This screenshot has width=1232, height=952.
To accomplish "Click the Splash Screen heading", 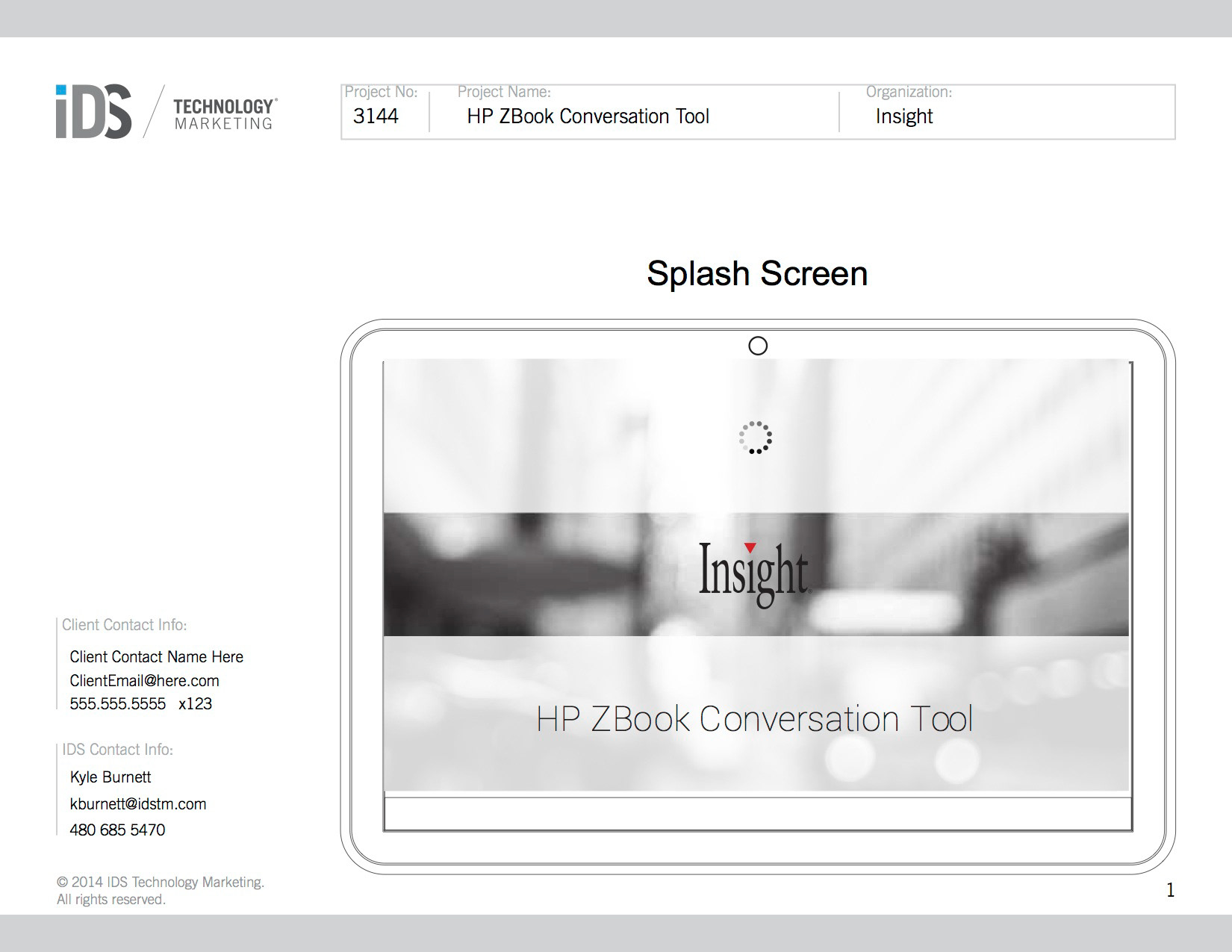I will (x=757, y=273).
